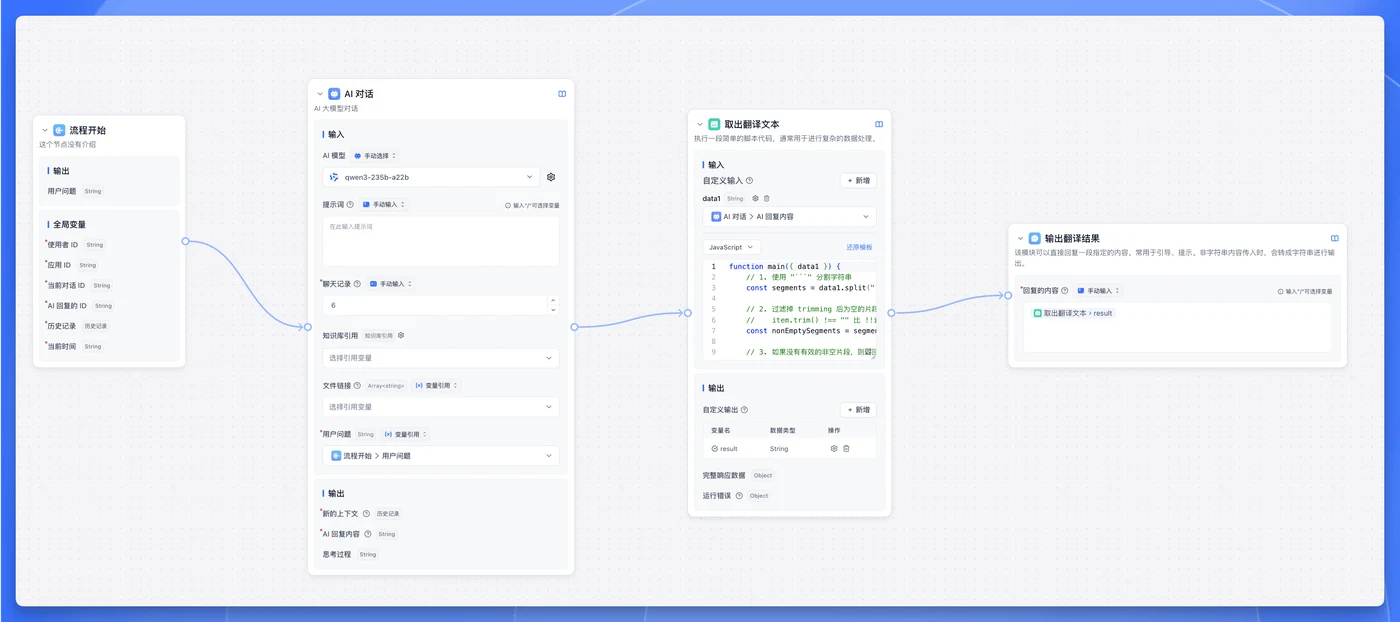
Task: Click the AI 对话 robot icon
Action: coord(334,94)
